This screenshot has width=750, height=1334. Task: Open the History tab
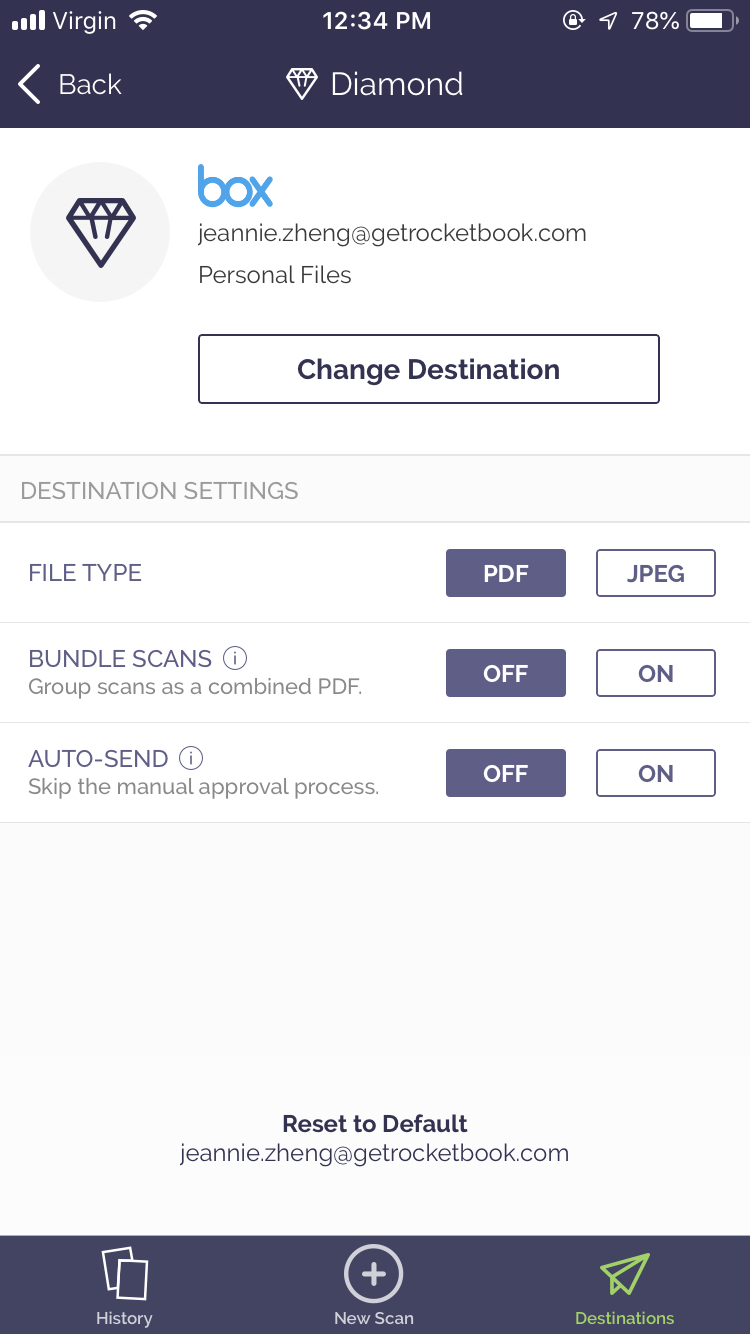tap(124, 1286)
